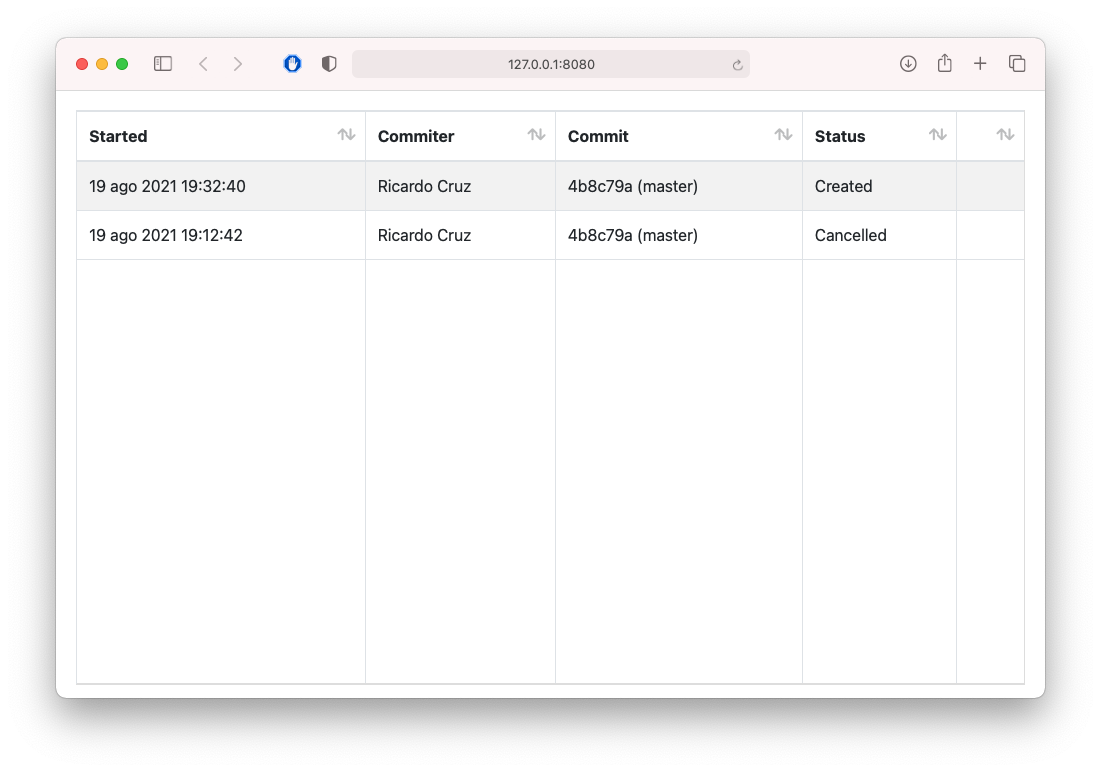Toggle ascending sort on the Started header
1101x772 pixels.
pyautogui.click(x=348, y=135)
